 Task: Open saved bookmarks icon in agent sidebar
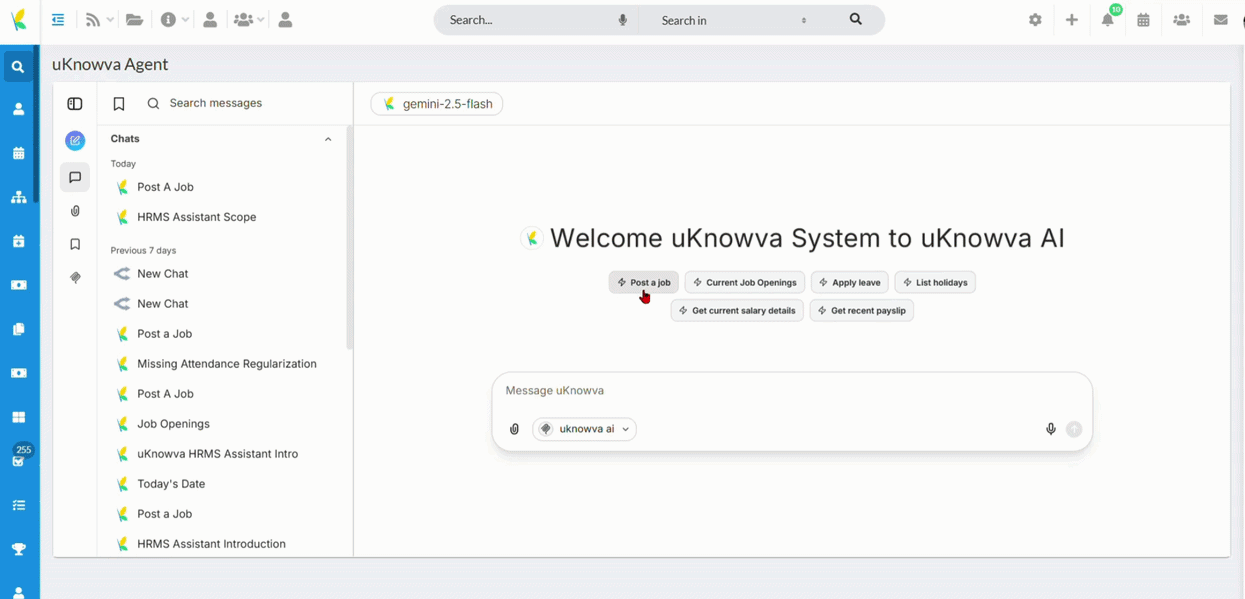tap(75, 244)
